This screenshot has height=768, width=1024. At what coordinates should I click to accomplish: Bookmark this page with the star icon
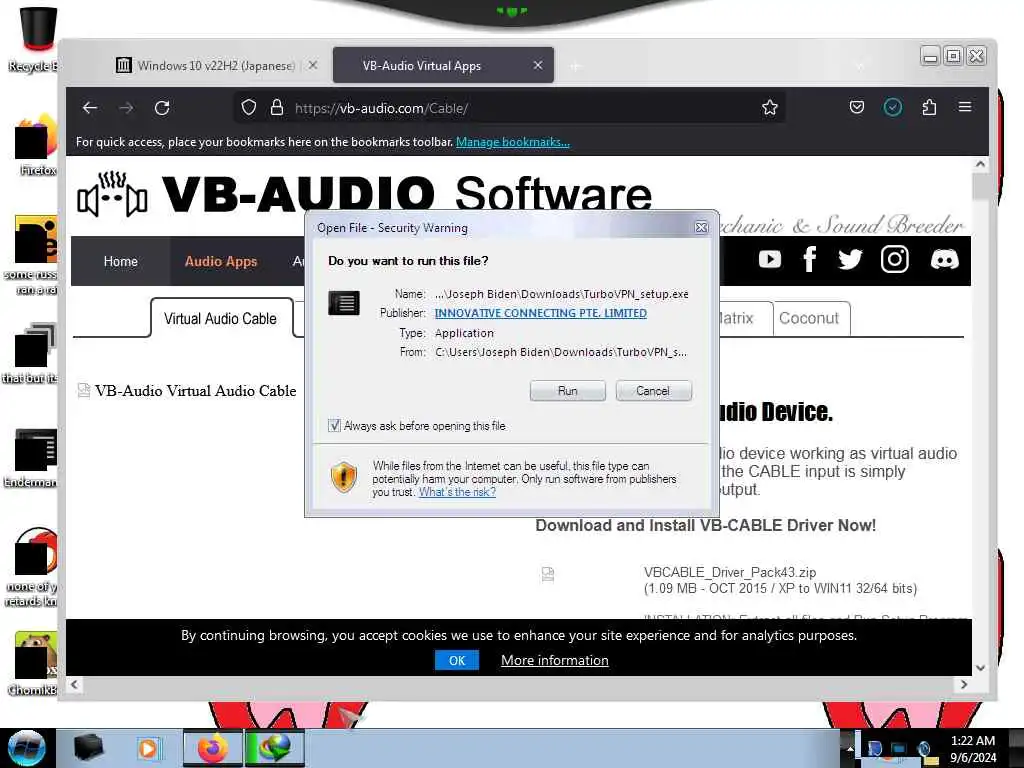(770, 108)
